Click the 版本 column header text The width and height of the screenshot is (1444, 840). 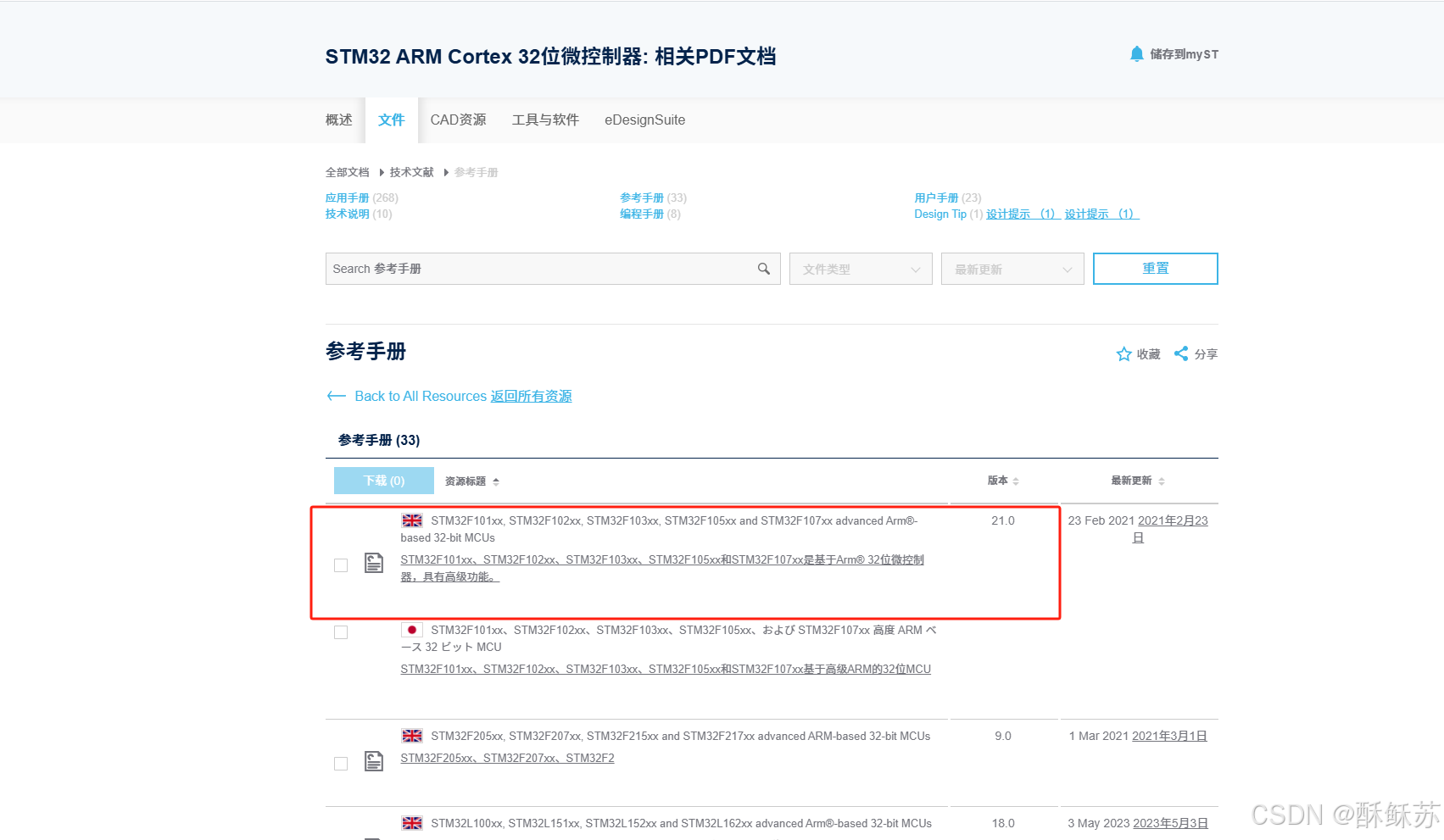tap(998, 481)
